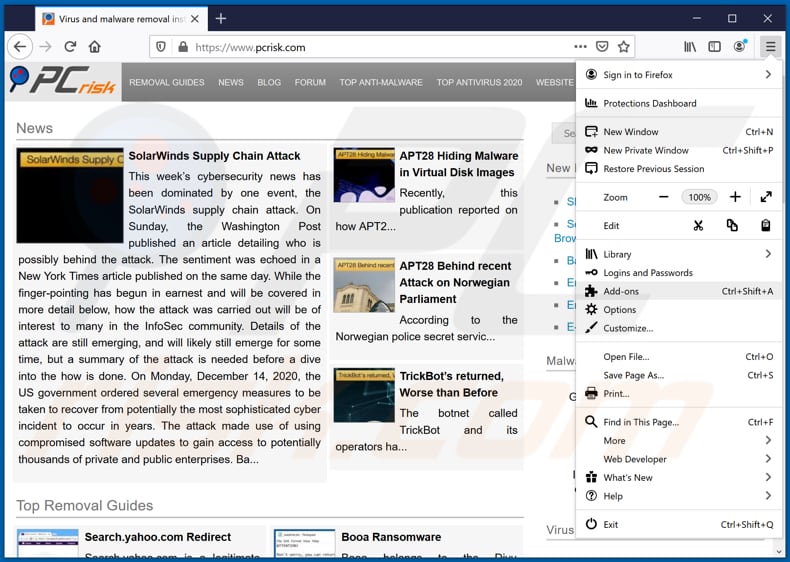Open Booa Ransomware guide link
This screenshot has width=790, height=562.
(x=391, y=537)
